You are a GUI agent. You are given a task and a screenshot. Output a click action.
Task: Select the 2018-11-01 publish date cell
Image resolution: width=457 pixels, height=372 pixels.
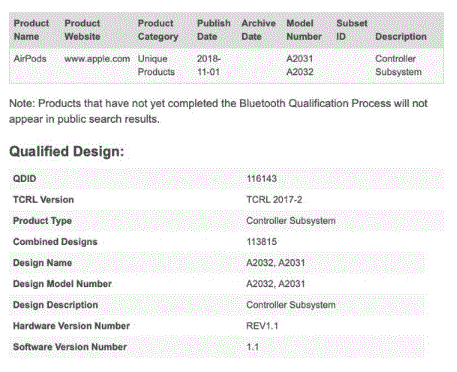point(208,65)
